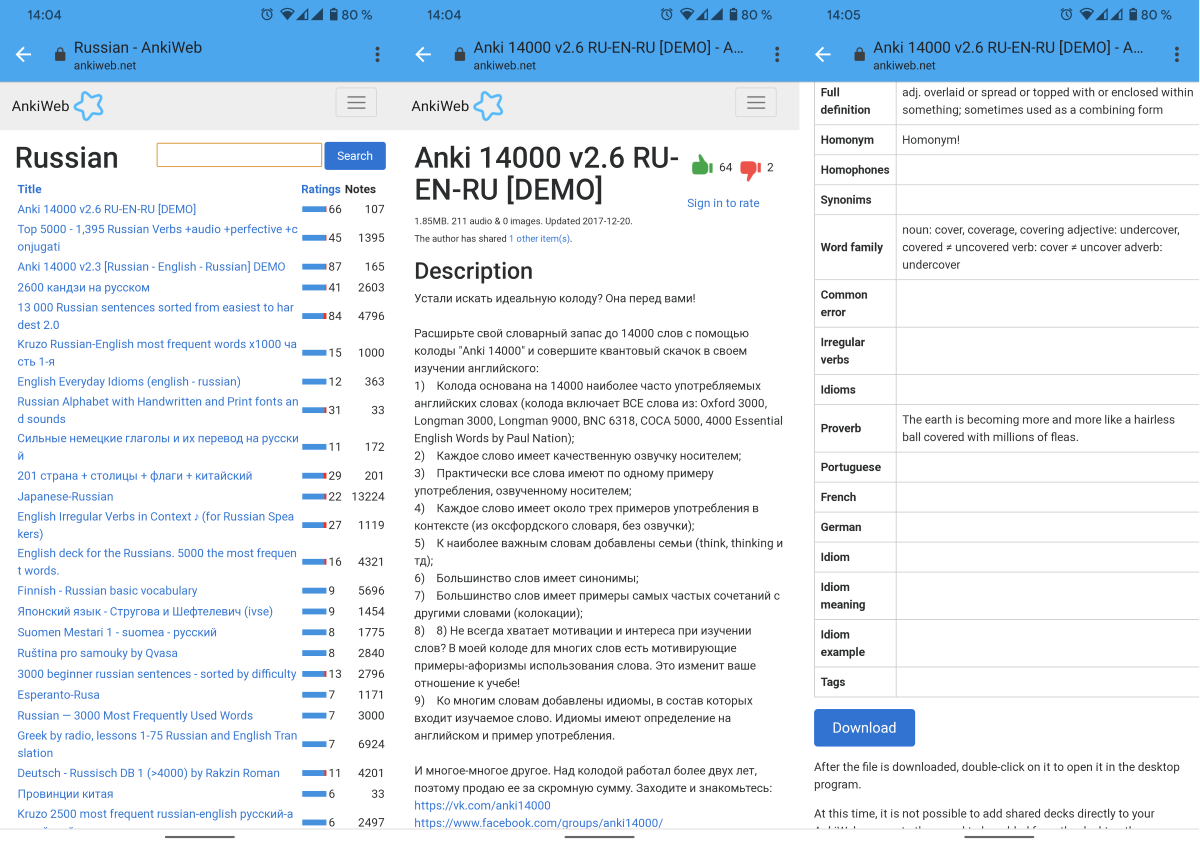Tap lock icon on middle Anki 14000 screen
Image resolution: width=1200 pixels, height=844 pixels.
pyautogui.click(x=460, y=55)
